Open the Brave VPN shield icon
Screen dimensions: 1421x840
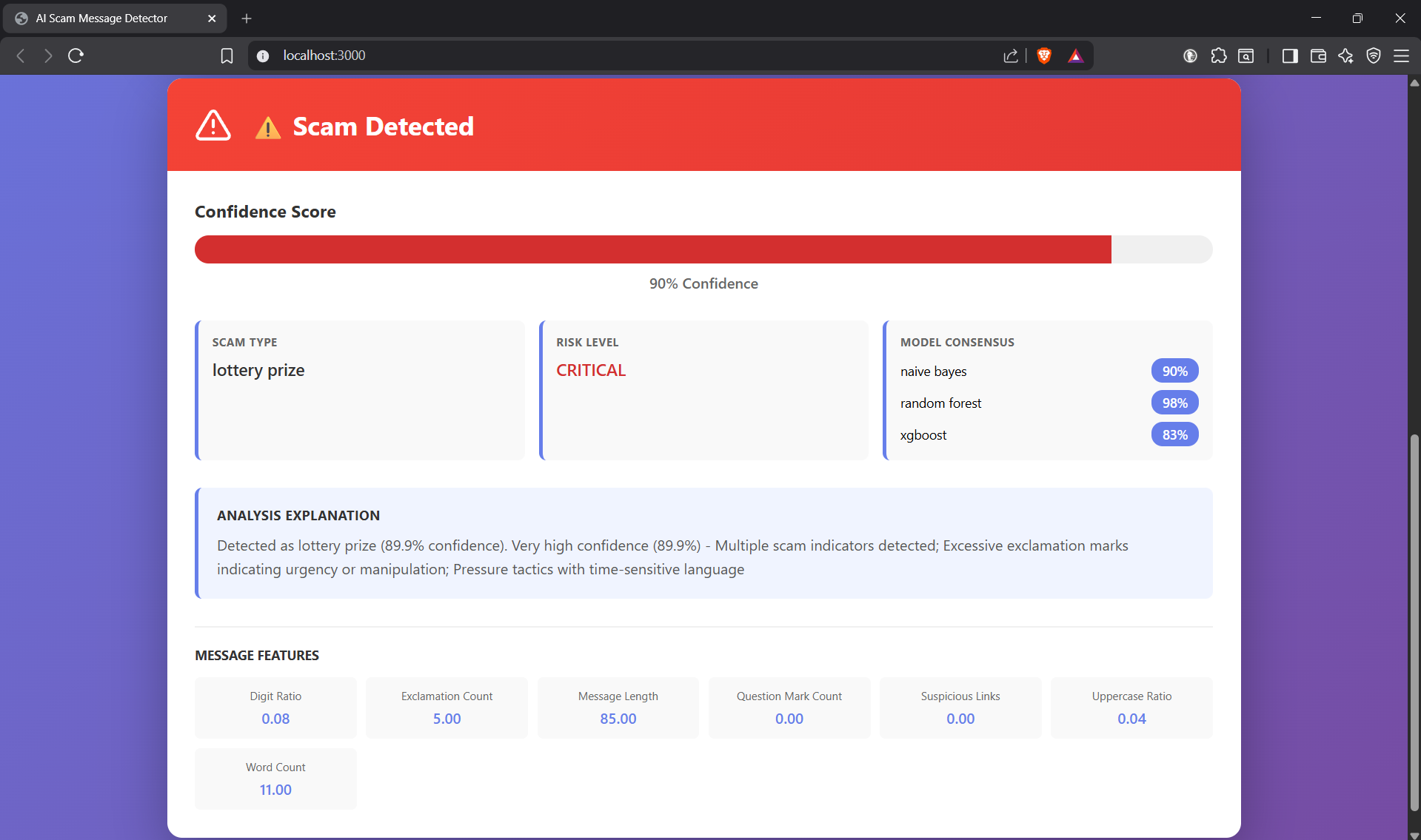click(1374, 56)
